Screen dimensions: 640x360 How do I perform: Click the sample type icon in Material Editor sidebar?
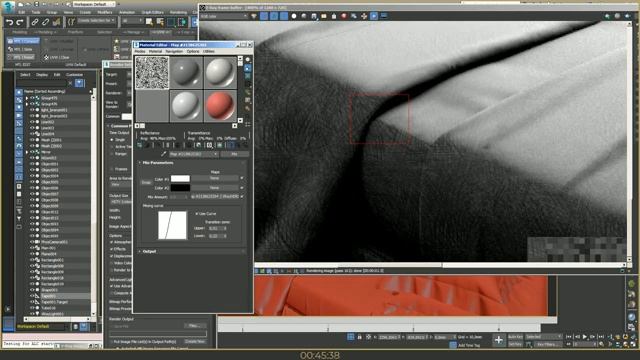(247, 60)
